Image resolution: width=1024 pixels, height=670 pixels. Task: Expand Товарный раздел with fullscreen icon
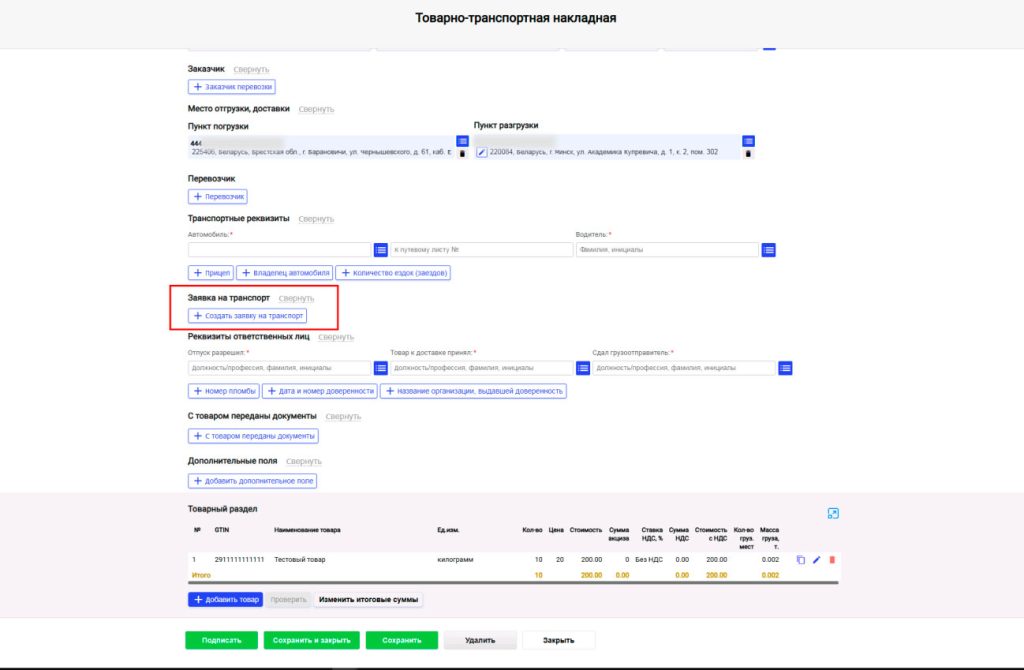pyautogui.click(x=833, y=513)
